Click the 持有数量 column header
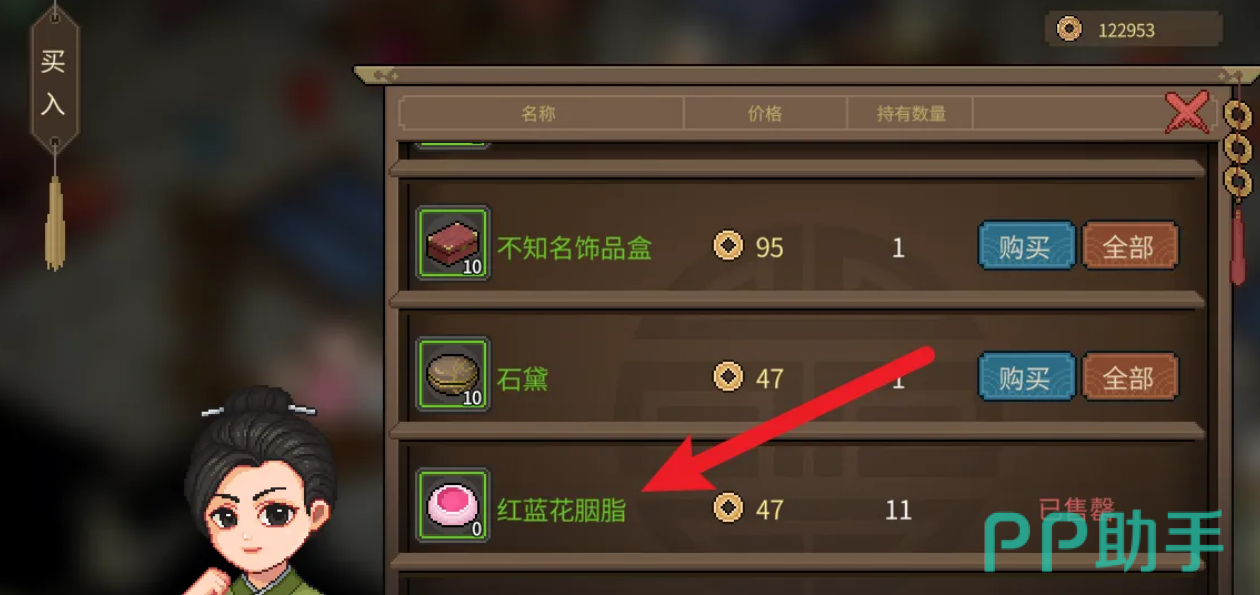 [x=911, y=113]
